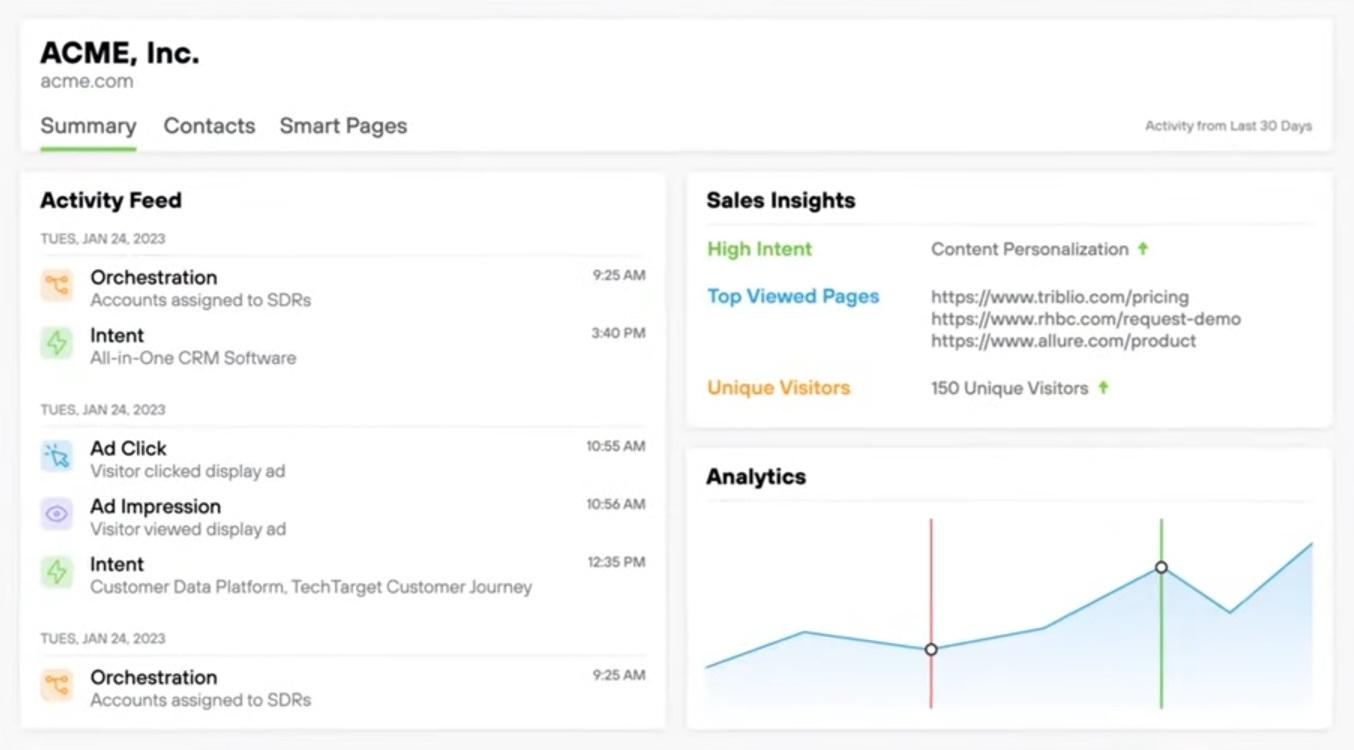Click the ACME, Inc. company title
This screenshot has width=1354, height=750.
click(119, 53)
